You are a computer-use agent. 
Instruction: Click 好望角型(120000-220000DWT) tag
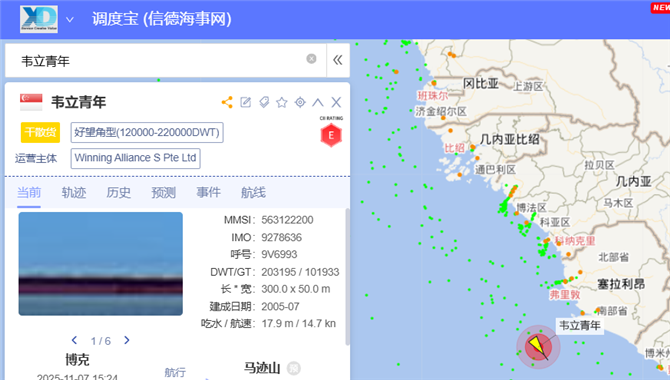pos(147,133)
